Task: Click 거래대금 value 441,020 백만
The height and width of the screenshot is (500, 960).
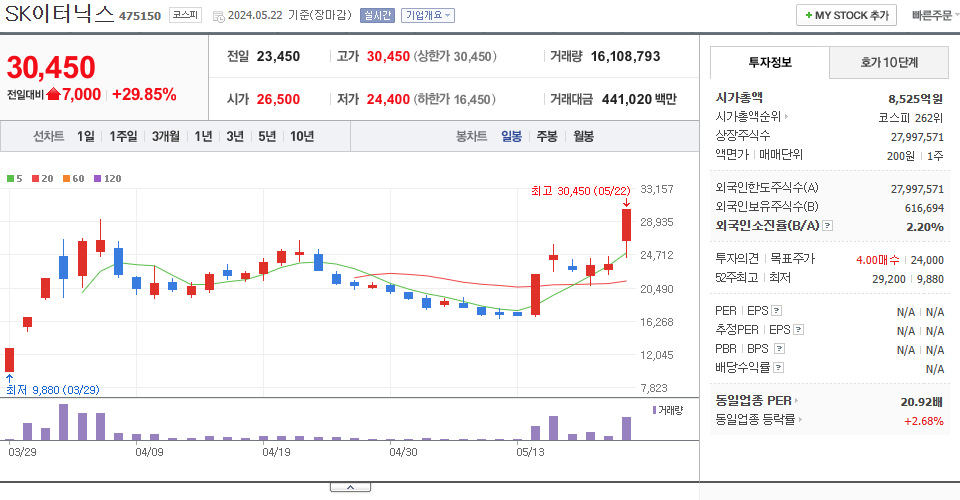Action: tap(639, 100)
